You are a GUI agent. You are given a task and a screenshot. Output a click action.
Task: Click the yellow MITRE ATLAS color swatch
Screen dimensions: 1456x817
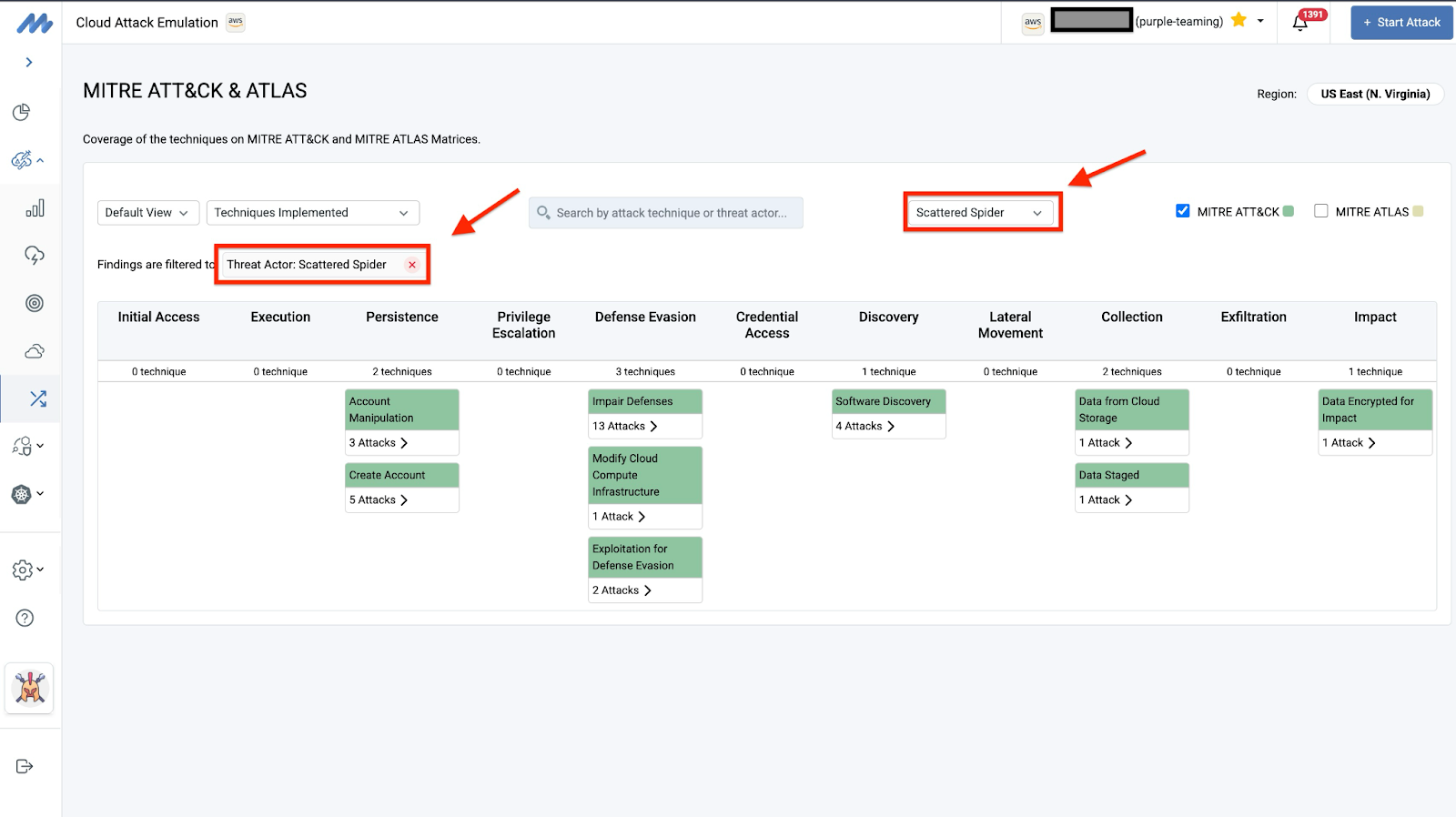pos(1418,211)
